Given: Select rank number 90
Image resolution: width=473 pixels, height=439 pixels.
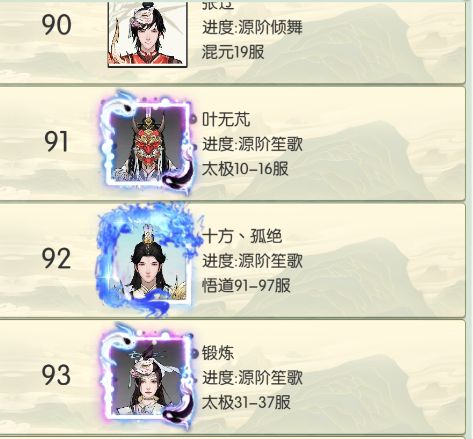Looking at the screenshot, I should click(56, 25).
